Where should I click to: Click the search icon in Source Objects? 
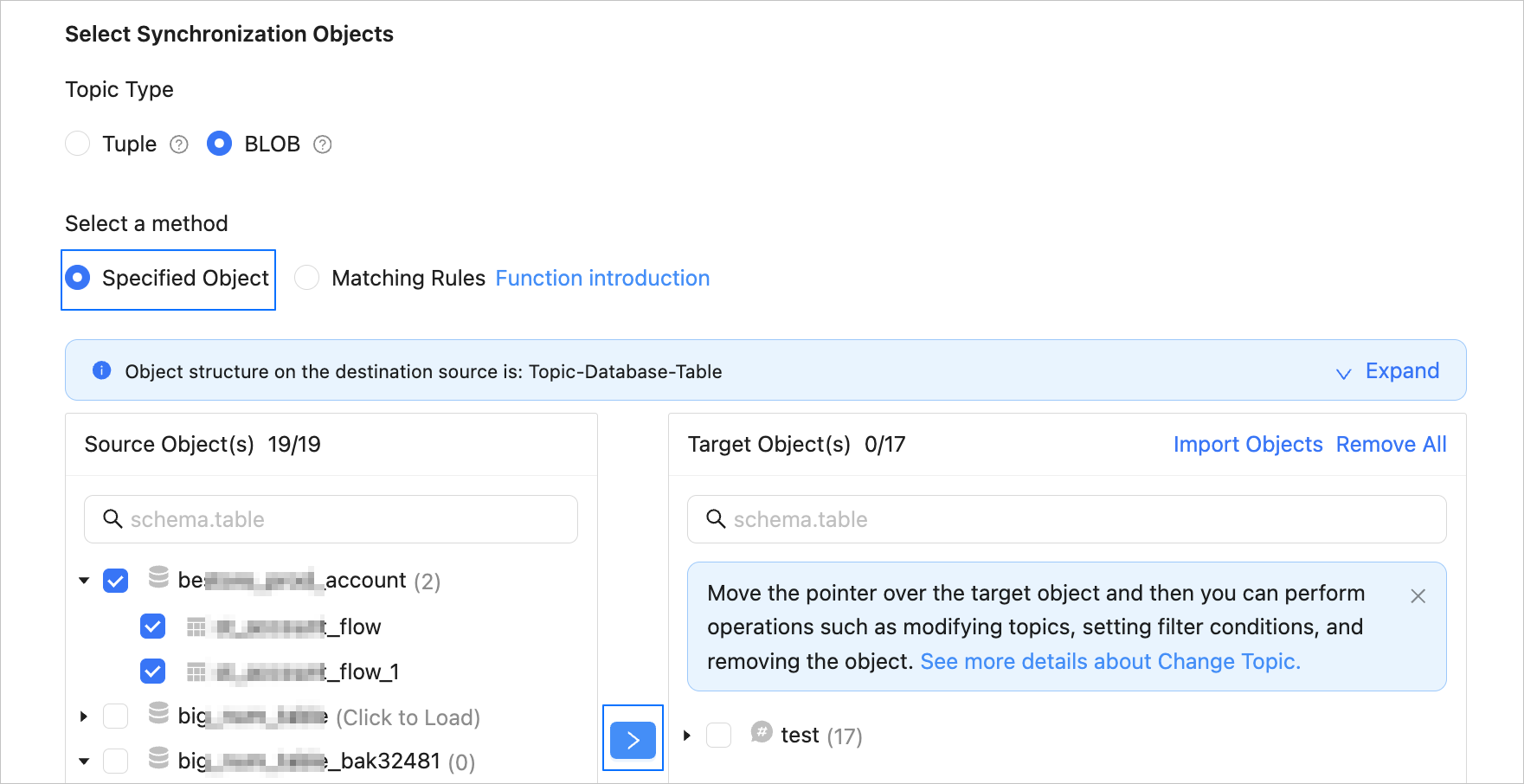pos(113,519)
